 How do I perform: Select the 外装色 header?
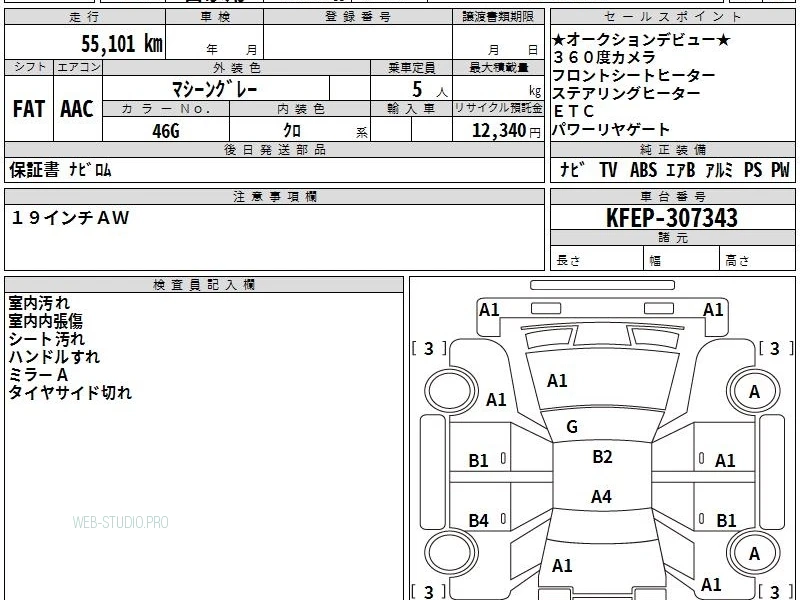[237, 68]
